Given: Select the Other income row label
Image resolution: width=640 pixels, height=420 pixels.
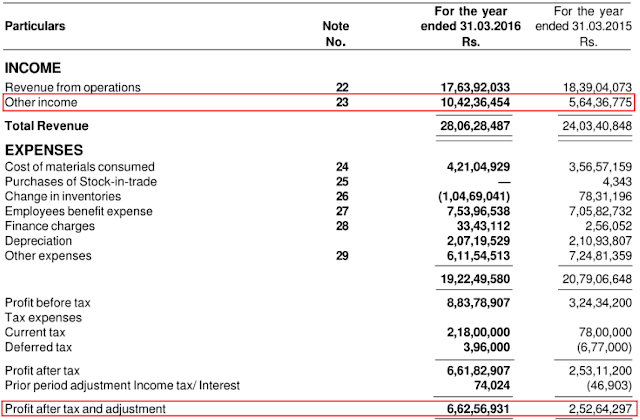Looking at the screenshot, I should pos(41,102).
